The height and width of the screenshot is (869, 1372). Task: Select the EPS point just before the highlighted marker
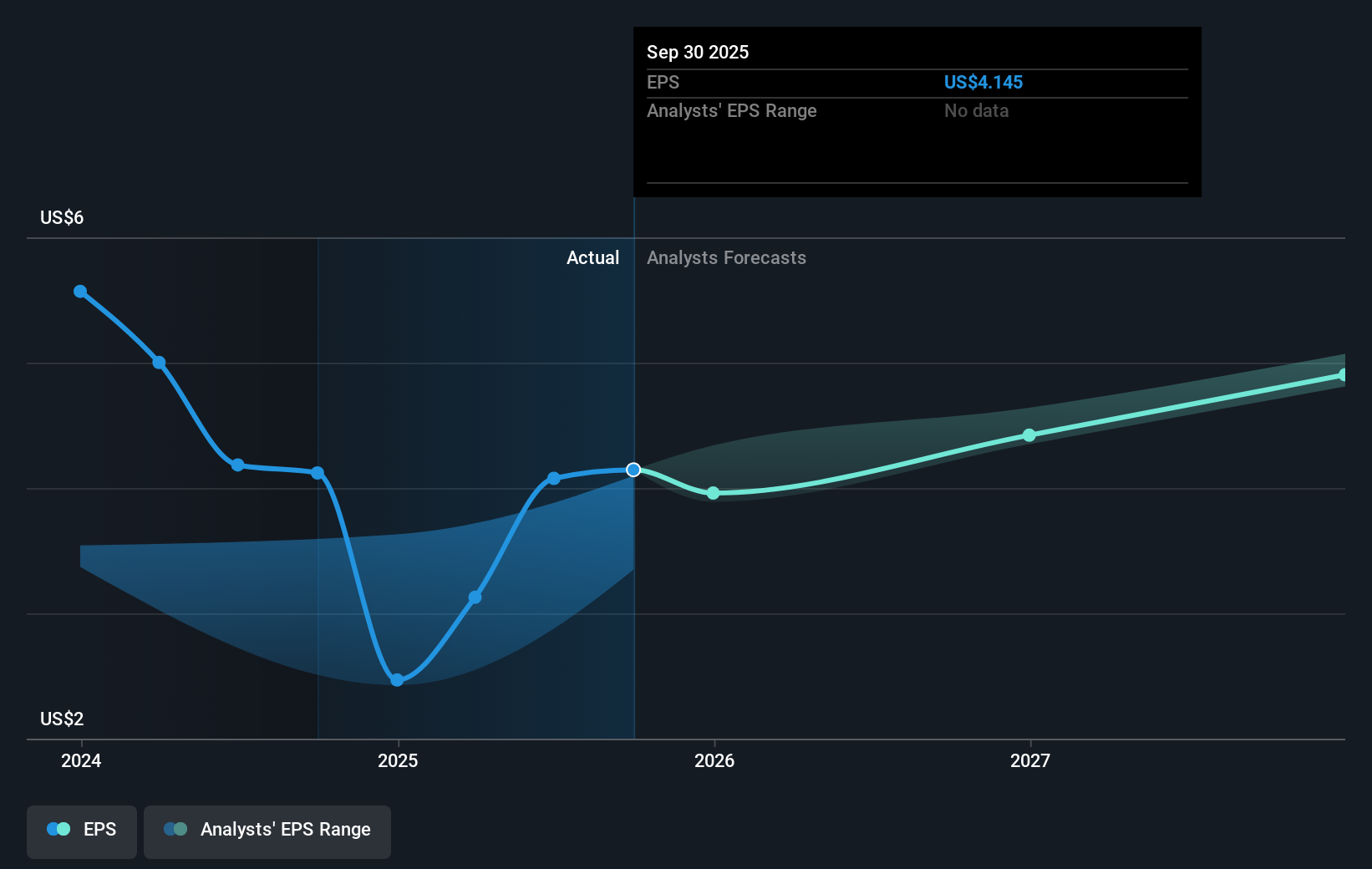pyautogui.click(x=553, y=479)
